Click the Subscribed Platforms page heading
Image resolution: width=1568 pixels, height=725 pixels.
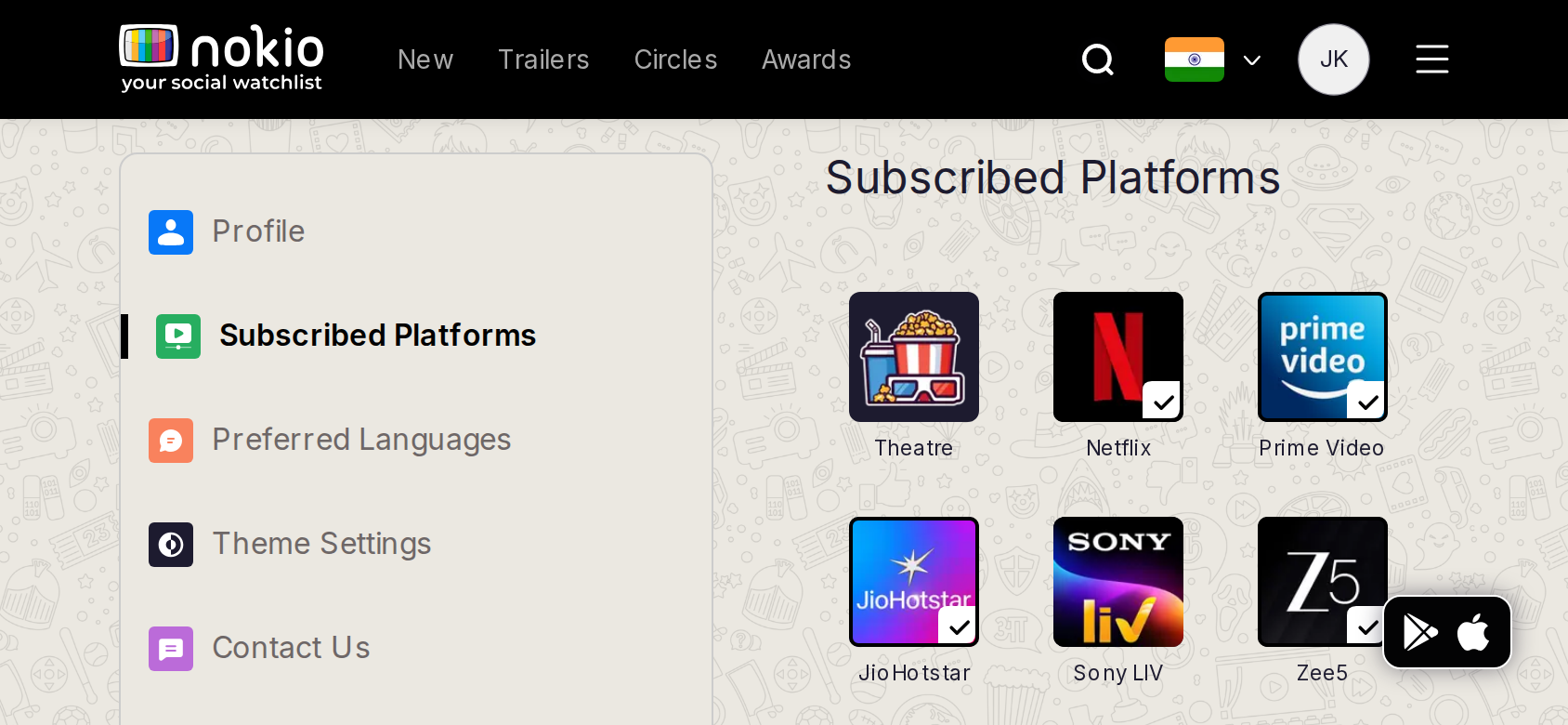coord(1053,178)
